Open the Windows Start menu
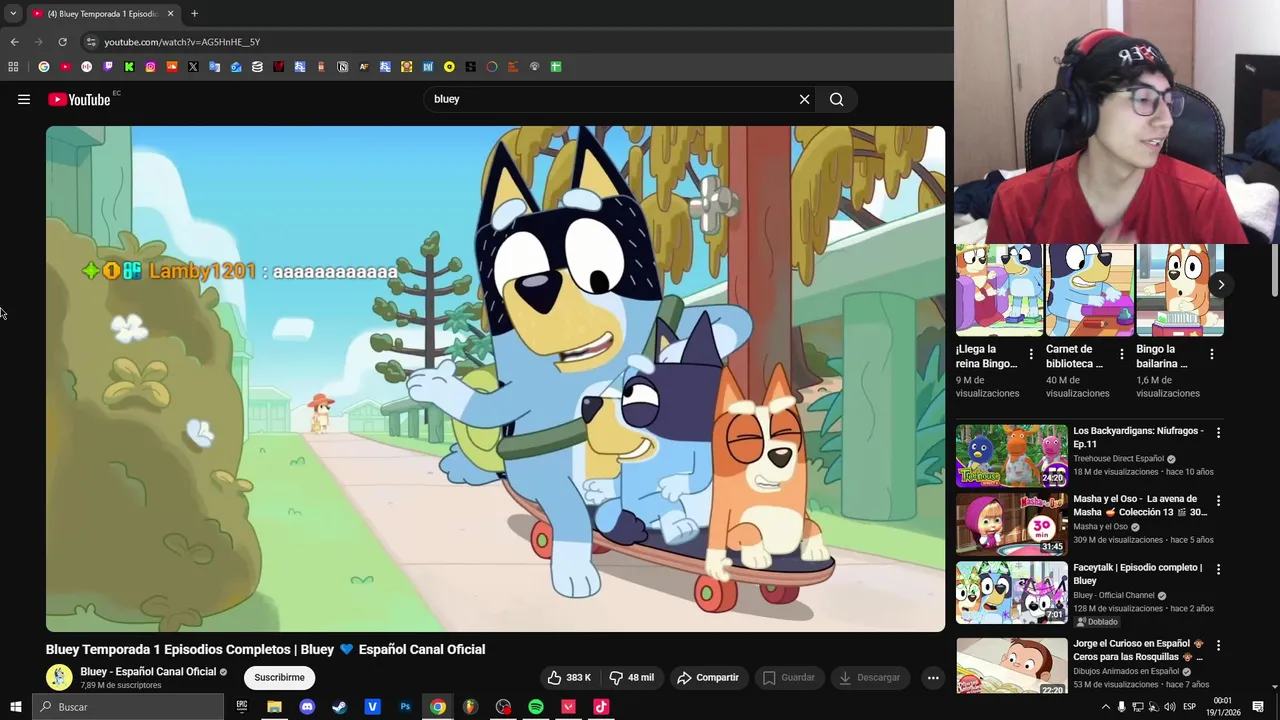Image resolution: width=1280 pixels, height=720 pixels. pos(15,707)
